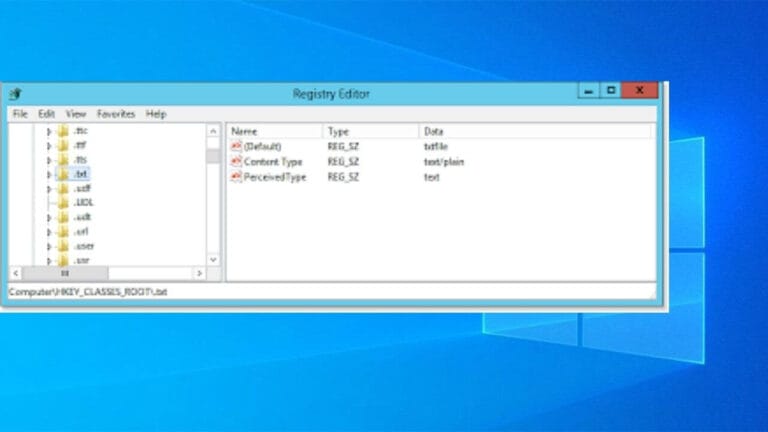Expand the .user registry key node
768x432 pixels.
(48, 246)
